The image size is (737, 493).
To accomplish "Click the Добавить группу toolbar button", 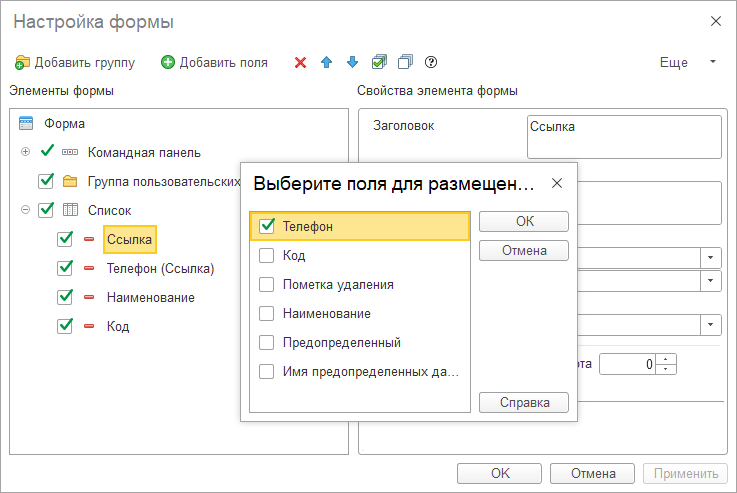I will 76,63.
